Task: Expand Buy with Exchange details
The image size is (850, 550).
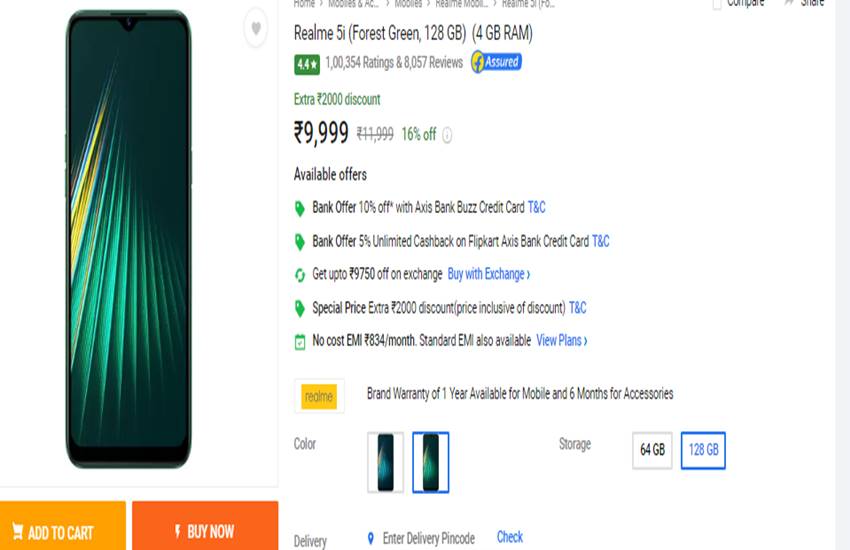Action: tap(488, 274)
